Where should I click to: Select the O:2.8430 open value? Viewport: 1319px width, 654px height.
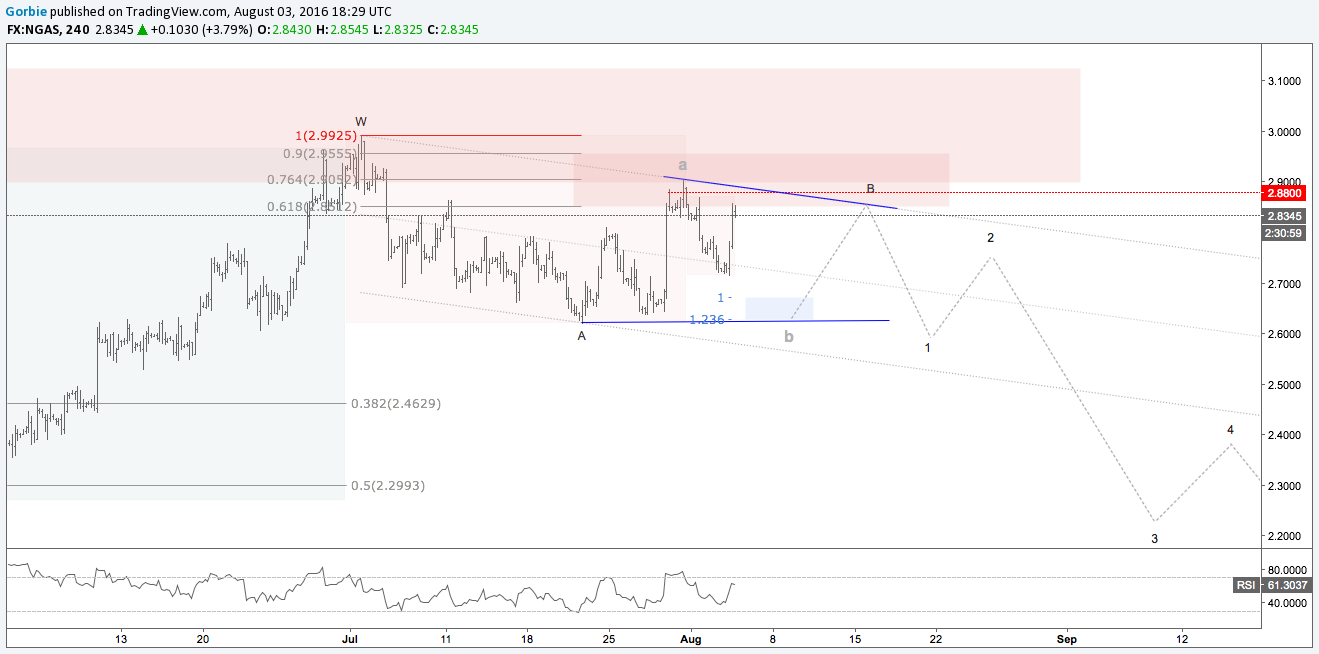pyautogui.click(x=285, y=30)
